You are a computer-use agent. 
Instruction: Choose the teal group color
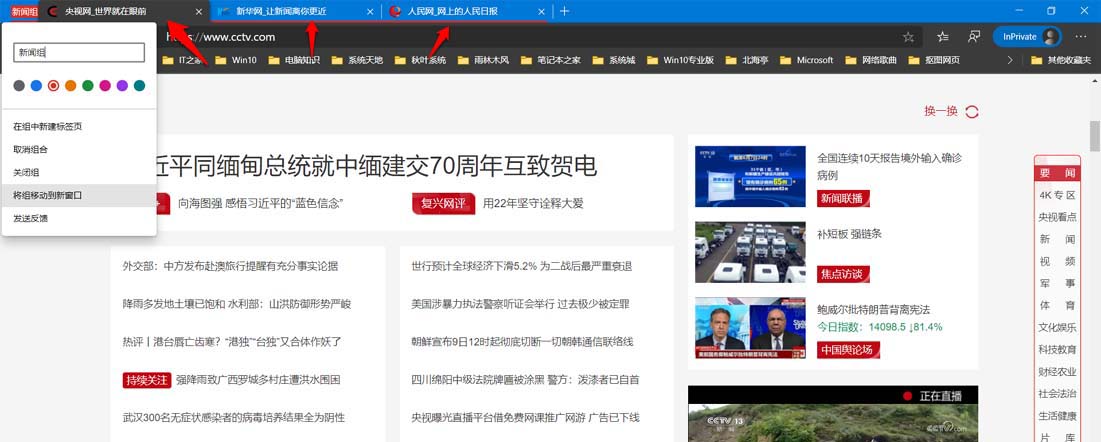(x=139, y=86)
